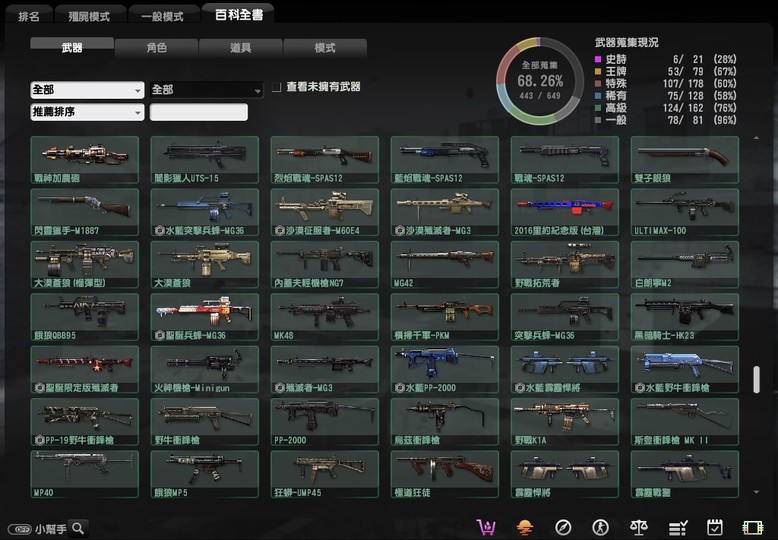Open the white 全部 category dropdown
This screenshot has width=778, height=540.
click(x=87, y=90)
